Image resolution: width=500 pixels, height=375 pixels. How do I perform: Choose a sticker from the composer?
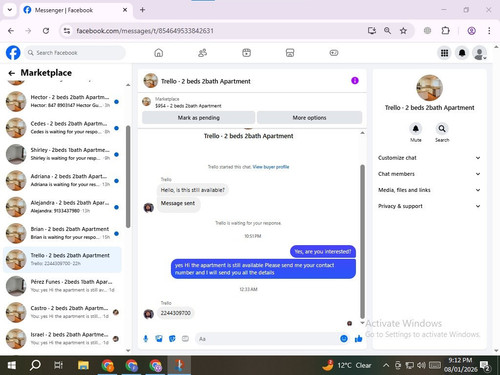(x=172, y=339)
